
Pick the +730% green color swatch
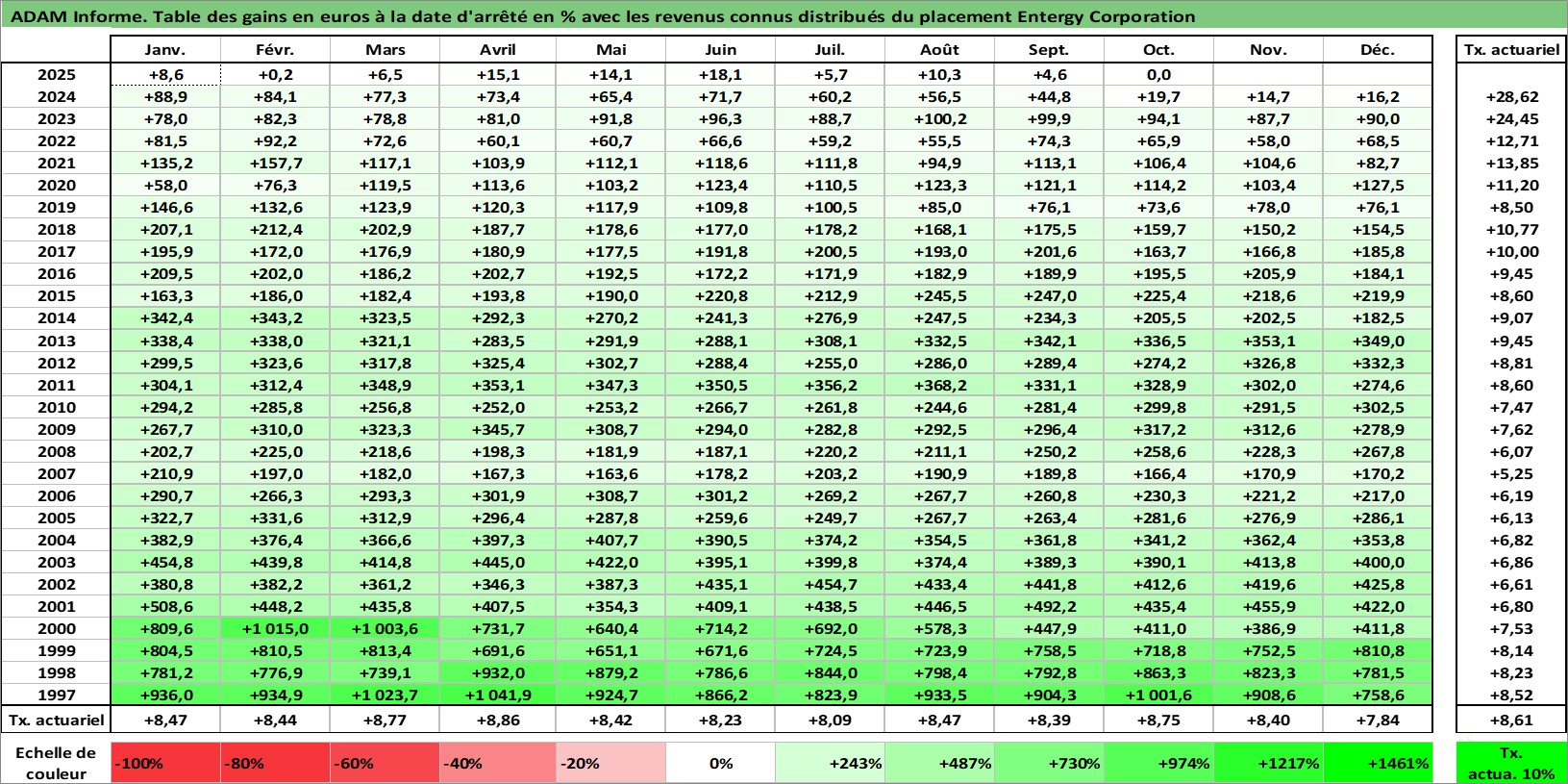tap(1049, 763)
